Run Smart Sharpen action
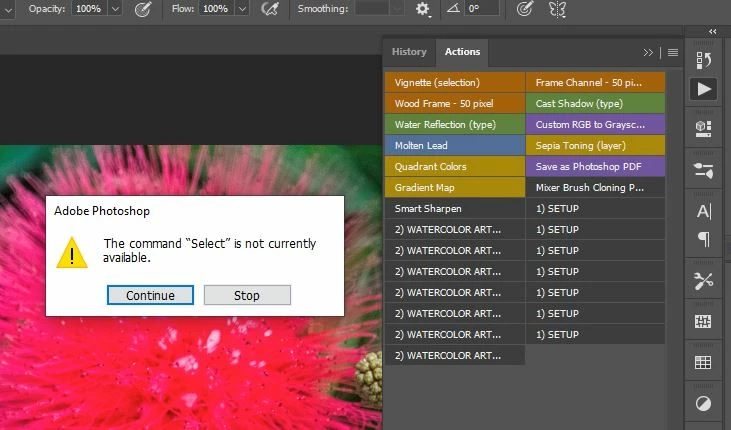Image resolution: width=731 pixels, height=430 pixels. point(455,208)
